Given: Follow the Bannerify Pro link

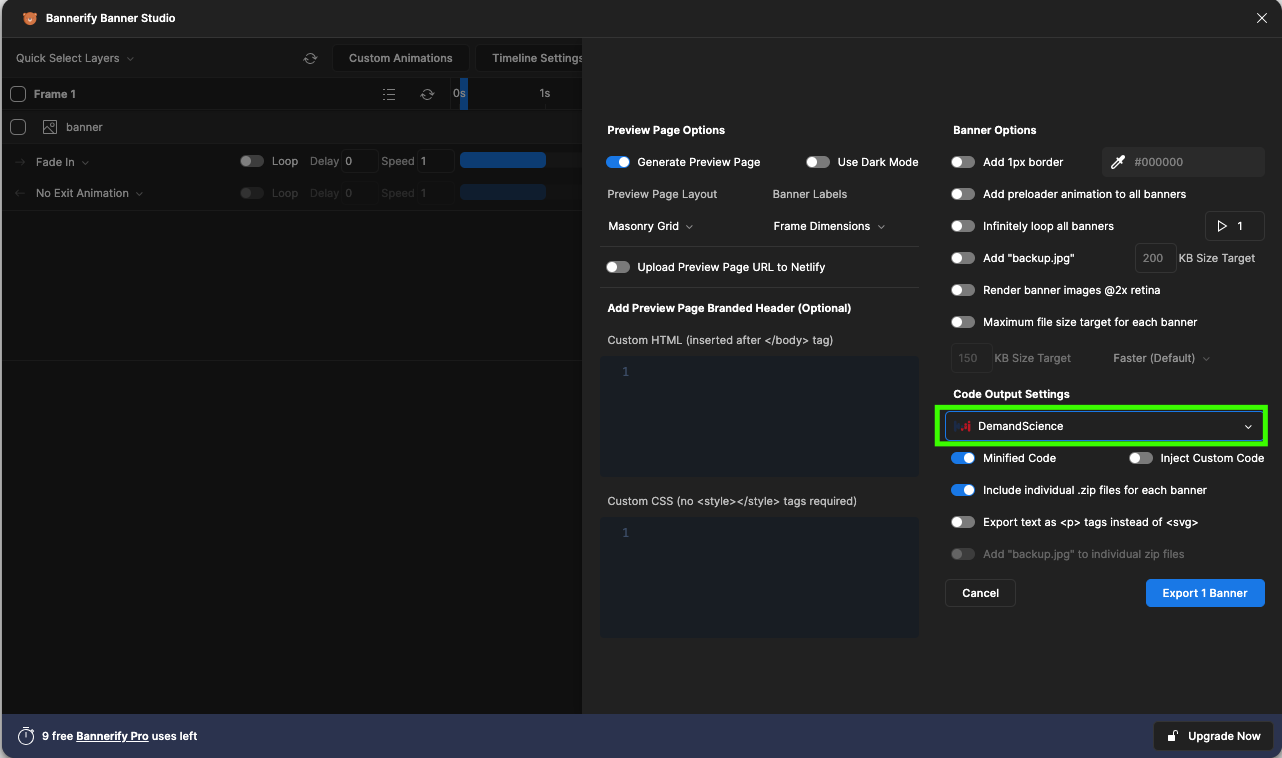Looking at the screenshot, I should (x=112, y=736).
